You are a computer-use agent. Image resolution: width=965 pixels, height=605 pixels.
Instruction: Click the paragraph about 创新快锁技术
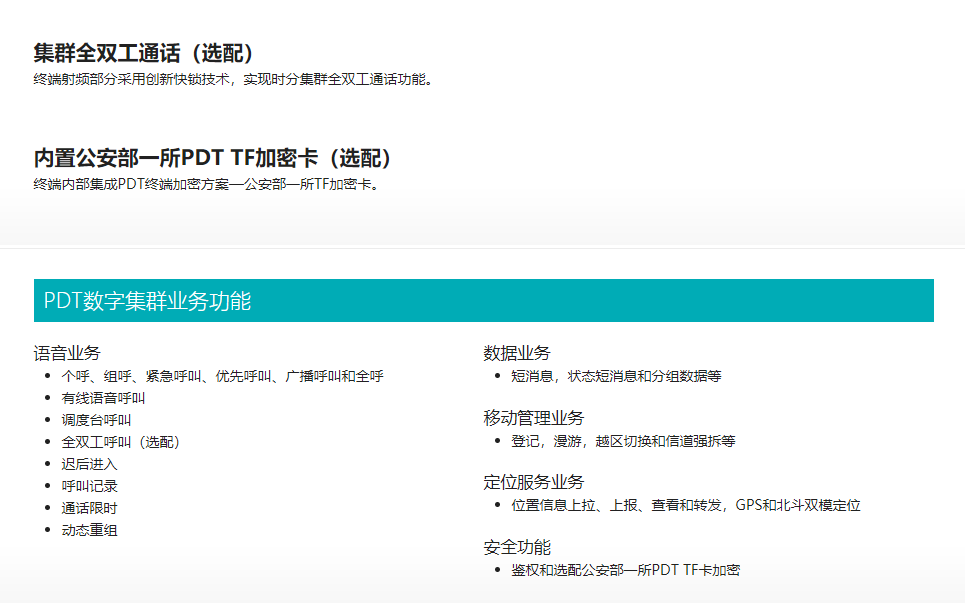click(234, 80)
